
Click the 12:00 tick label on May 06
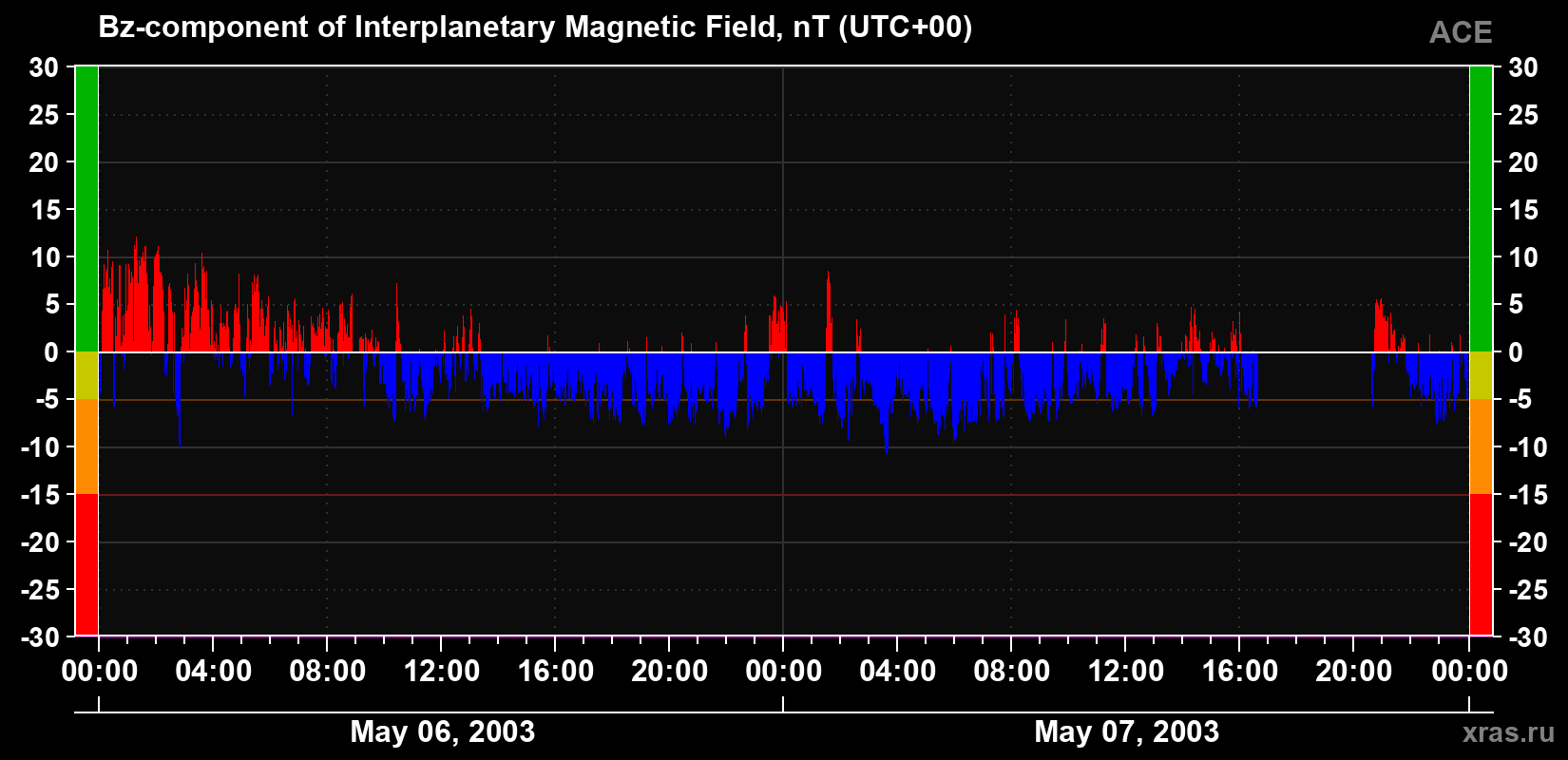[442, 671]
